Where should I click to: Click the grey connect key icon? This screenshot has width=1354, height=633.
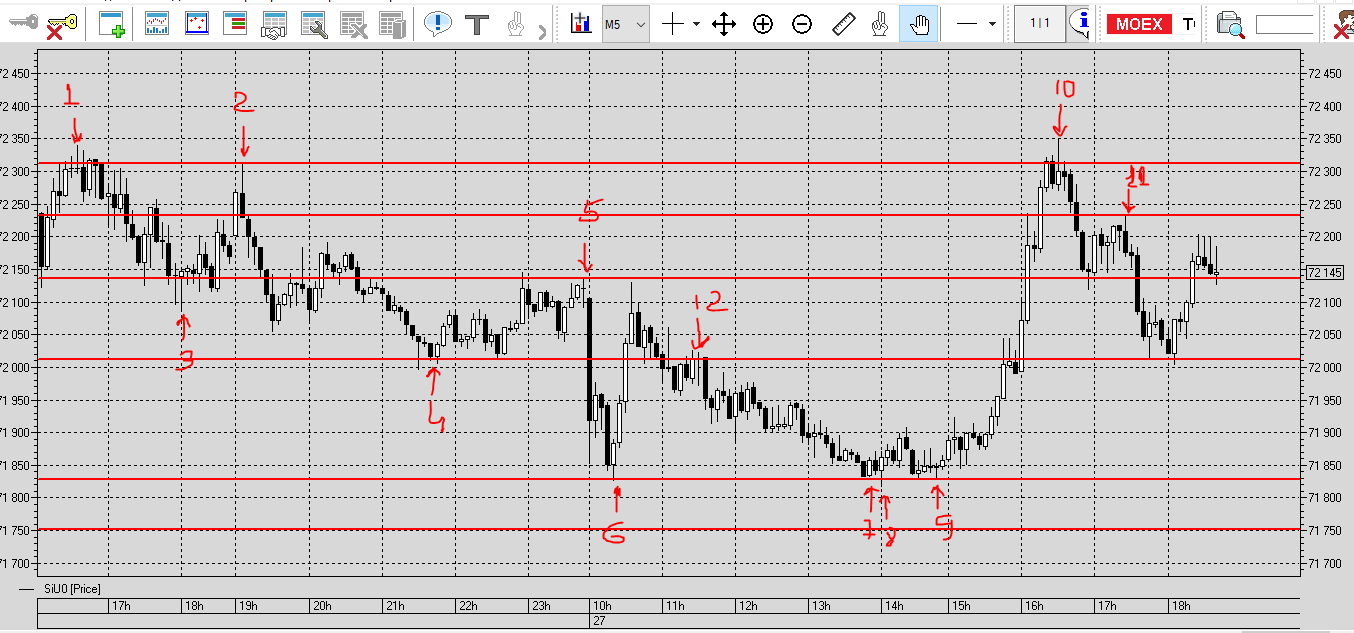(23, 24)
